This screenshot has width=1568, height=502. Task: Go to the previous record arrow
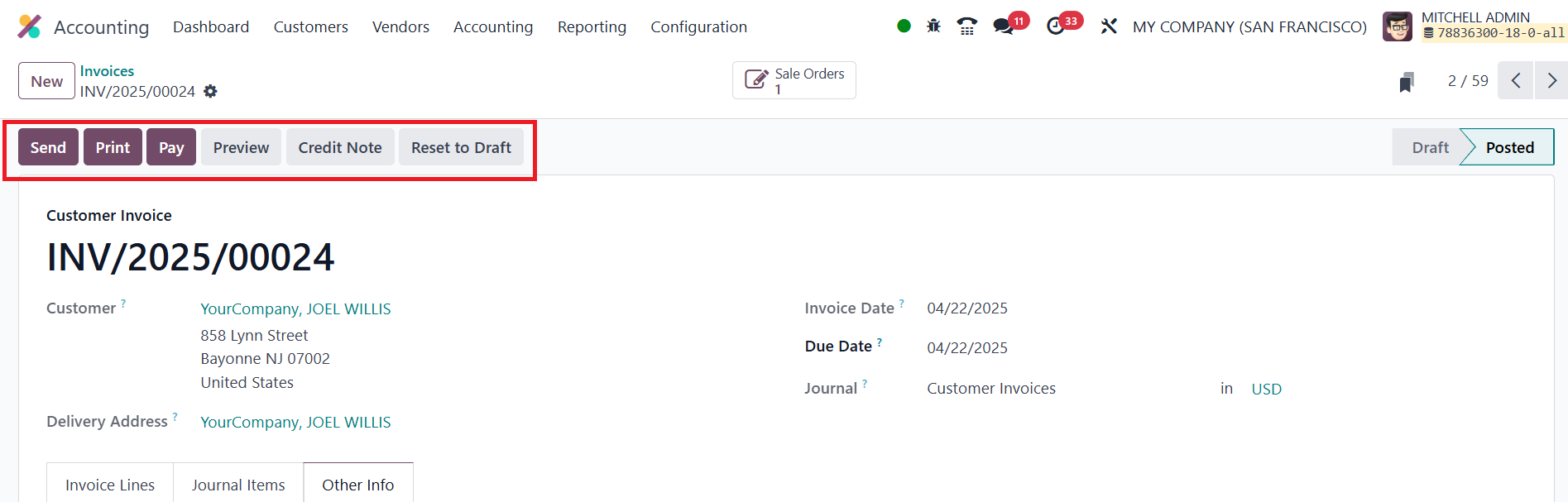pos(1516,81)
